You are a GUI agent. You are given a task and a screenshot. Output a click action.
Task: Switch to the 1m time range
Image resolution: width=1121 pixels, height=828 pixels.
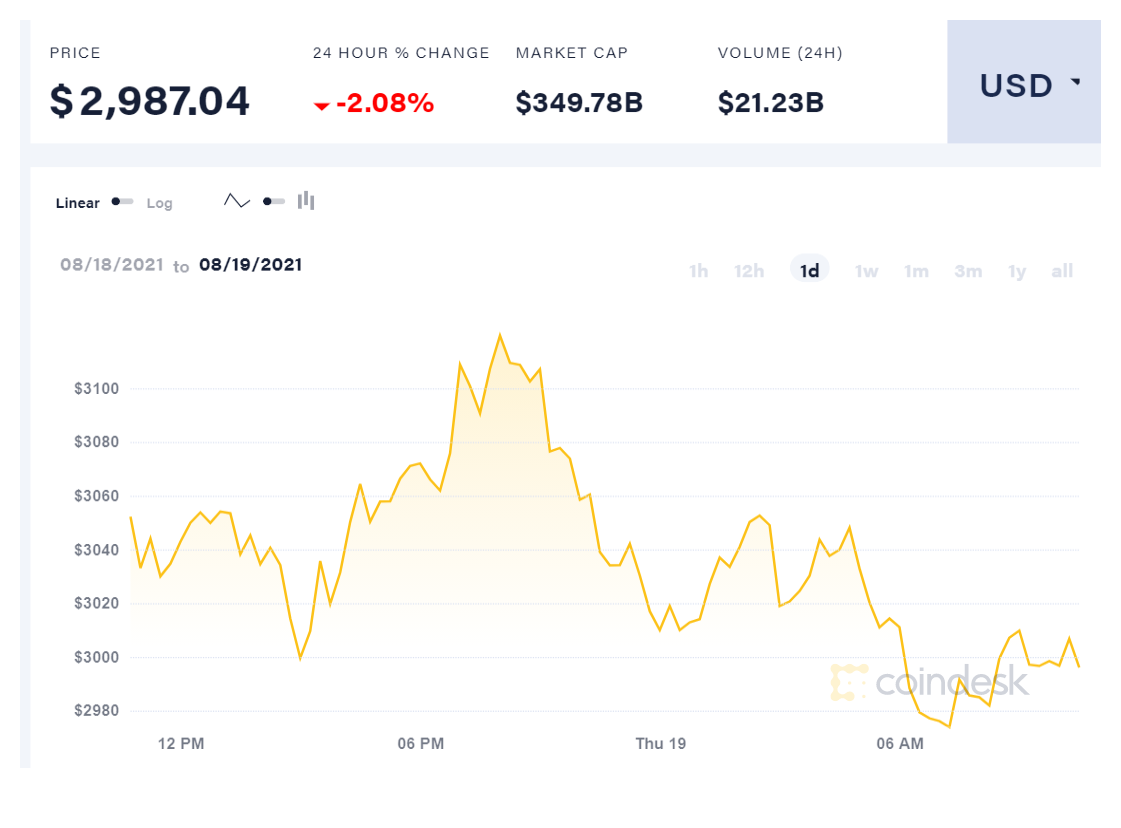coord(916,271)
